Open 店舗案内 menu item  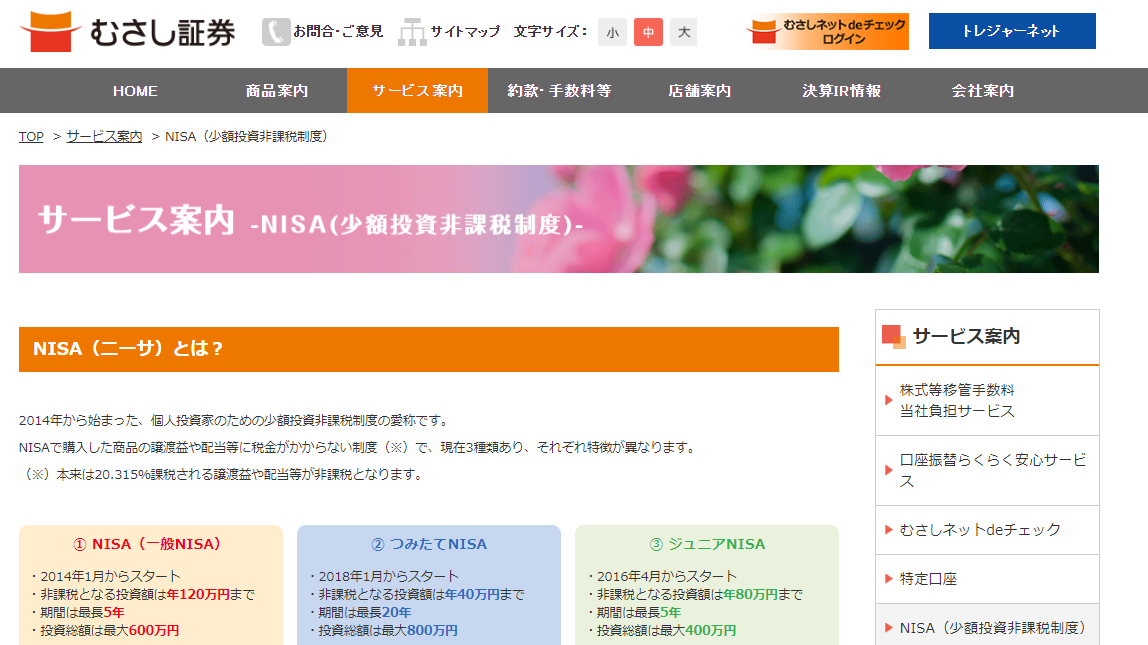[x=699, y=91]
